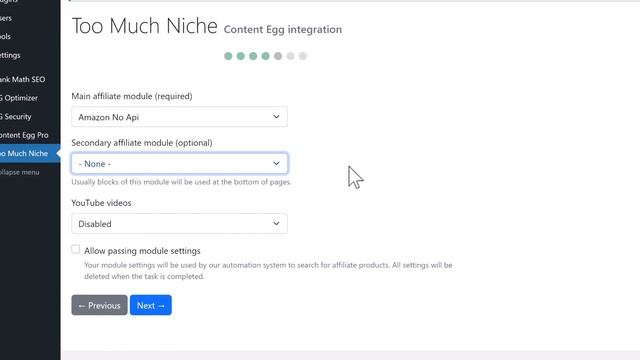Viewport: 640px width, 360px height.
Task: Click the Too Much Niche page heading
Action: click(x=144, y=26)
